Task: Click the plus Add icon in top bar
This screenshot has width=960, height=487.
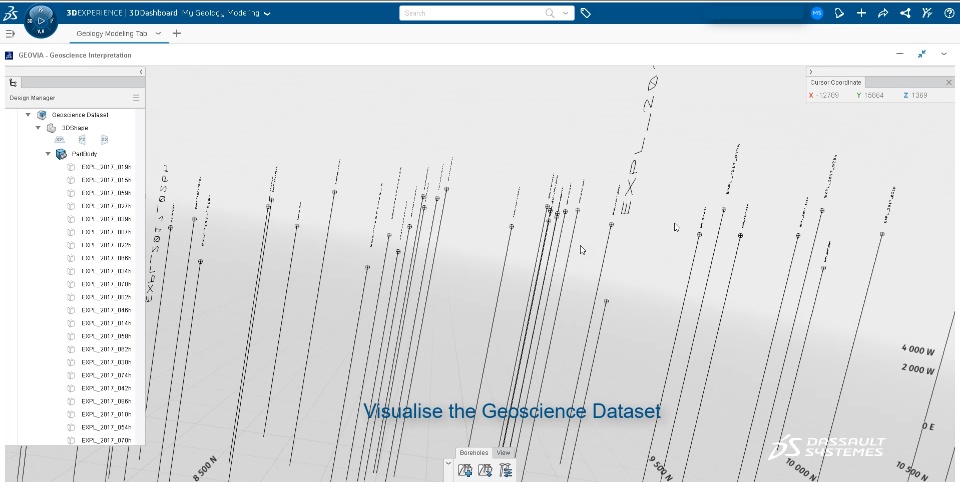Action: coord(861,13)
